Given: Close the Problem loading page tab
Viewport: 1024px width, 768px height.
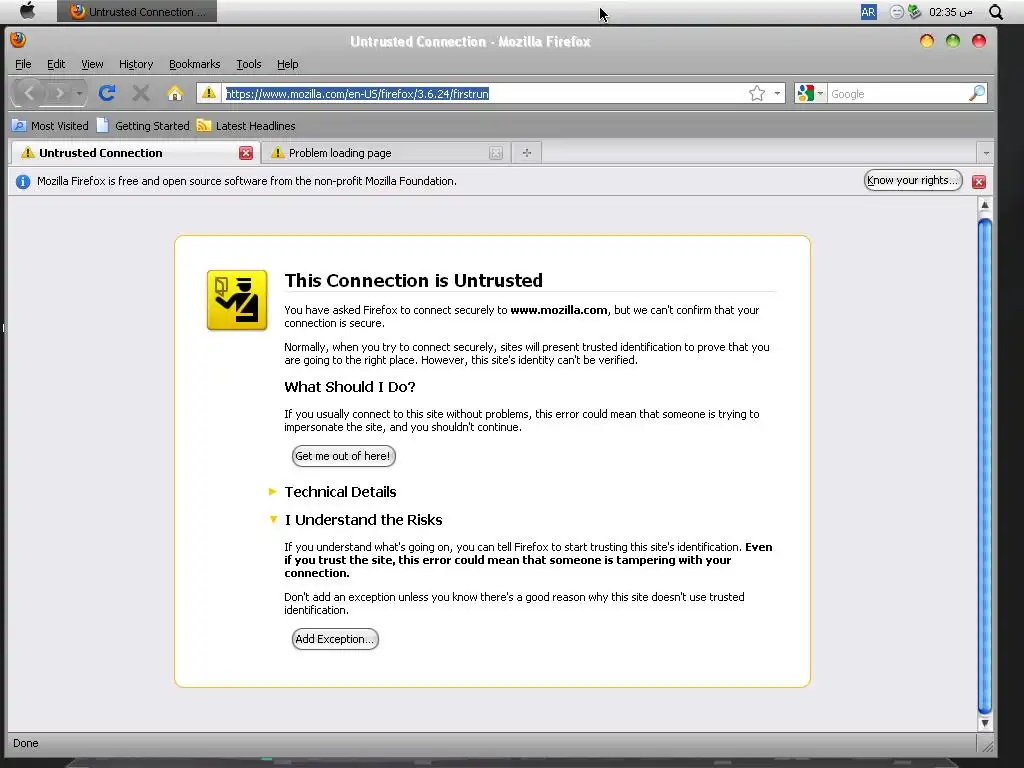Looking at the screenshot, I should pos(496,153).
